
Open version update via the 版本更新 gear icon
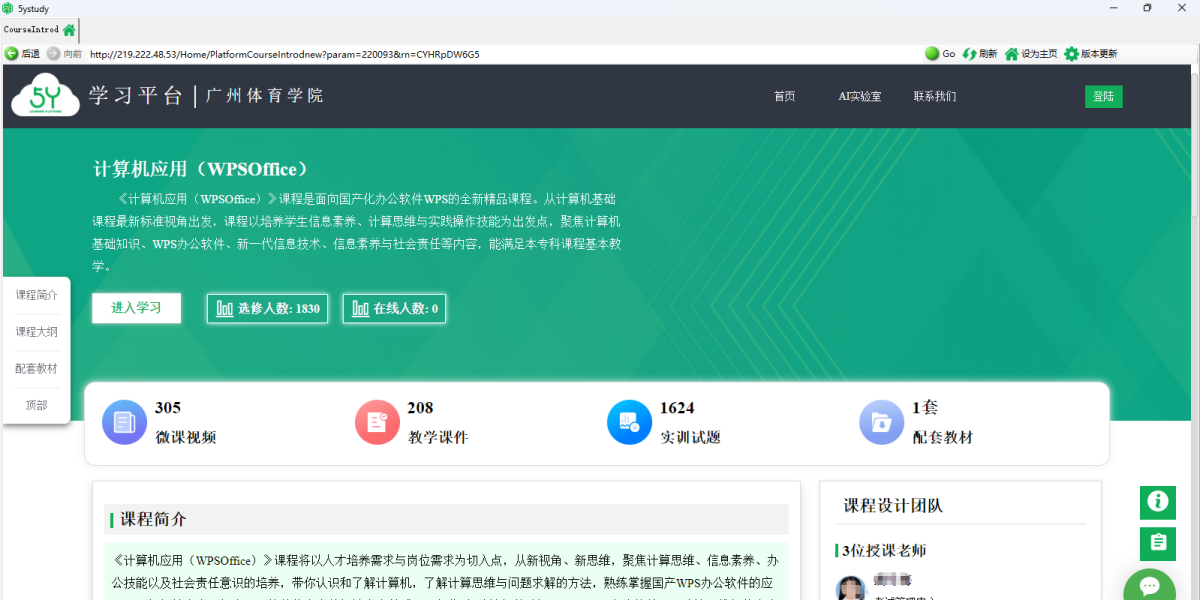coord(1069,54)
